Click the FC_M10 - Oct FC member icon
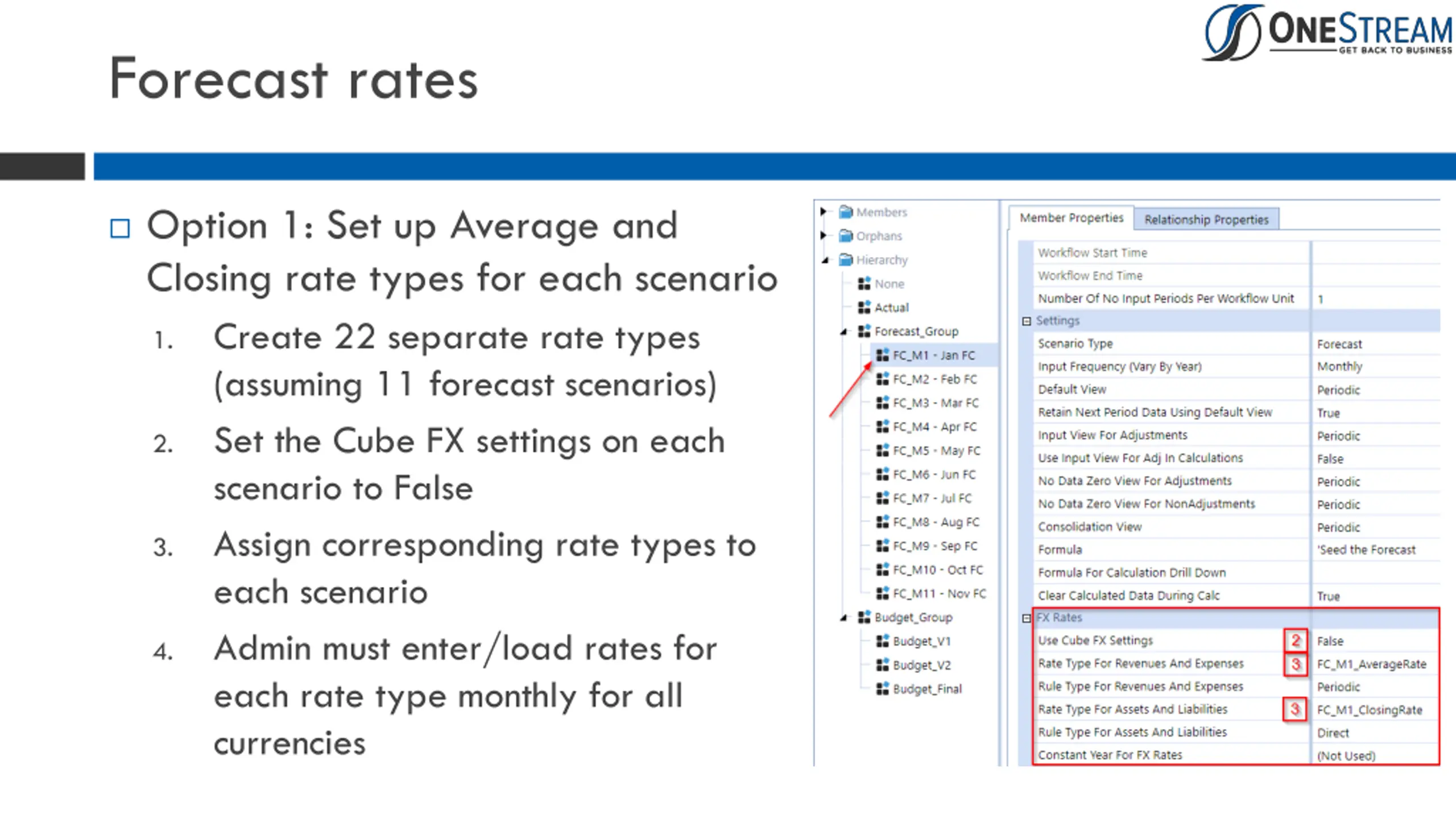The width and height of the screenshot is (1456, 819). coord(883,569)
